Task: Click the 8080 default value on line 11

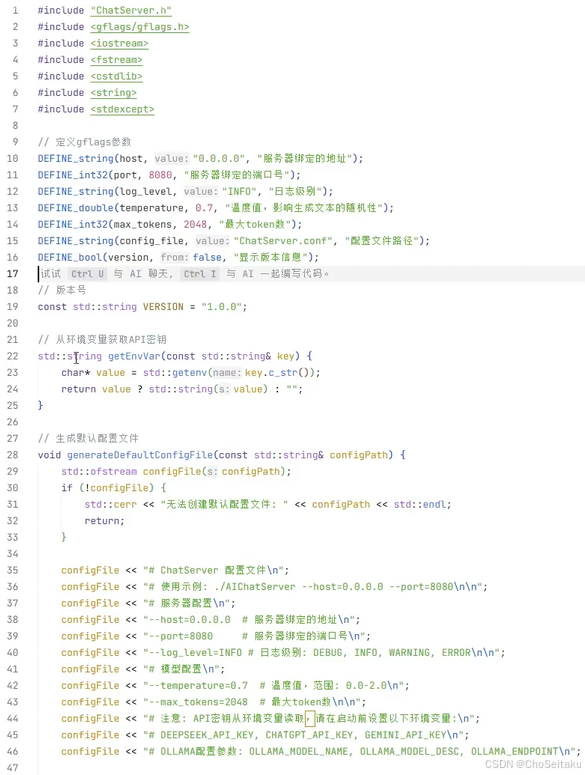Action: pyautogui.click(x=160, y=175)
